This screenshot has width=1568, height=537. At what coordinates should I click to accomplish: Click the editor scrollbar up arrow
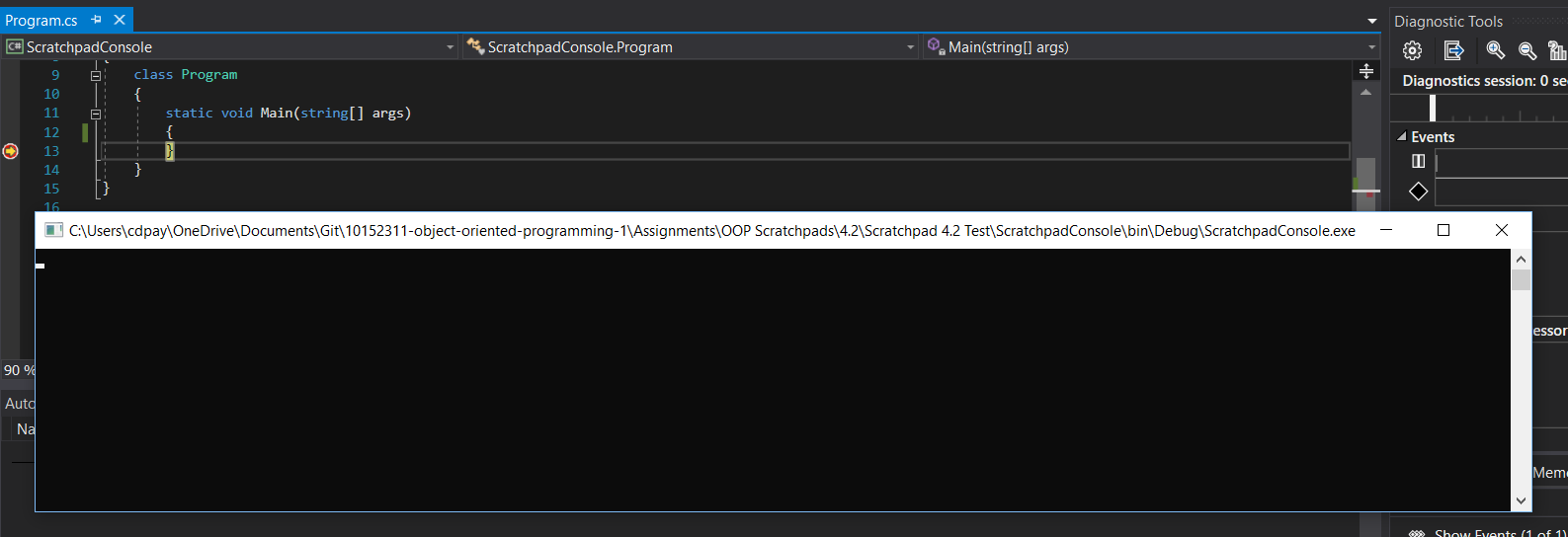click(x=1365, y=92)
